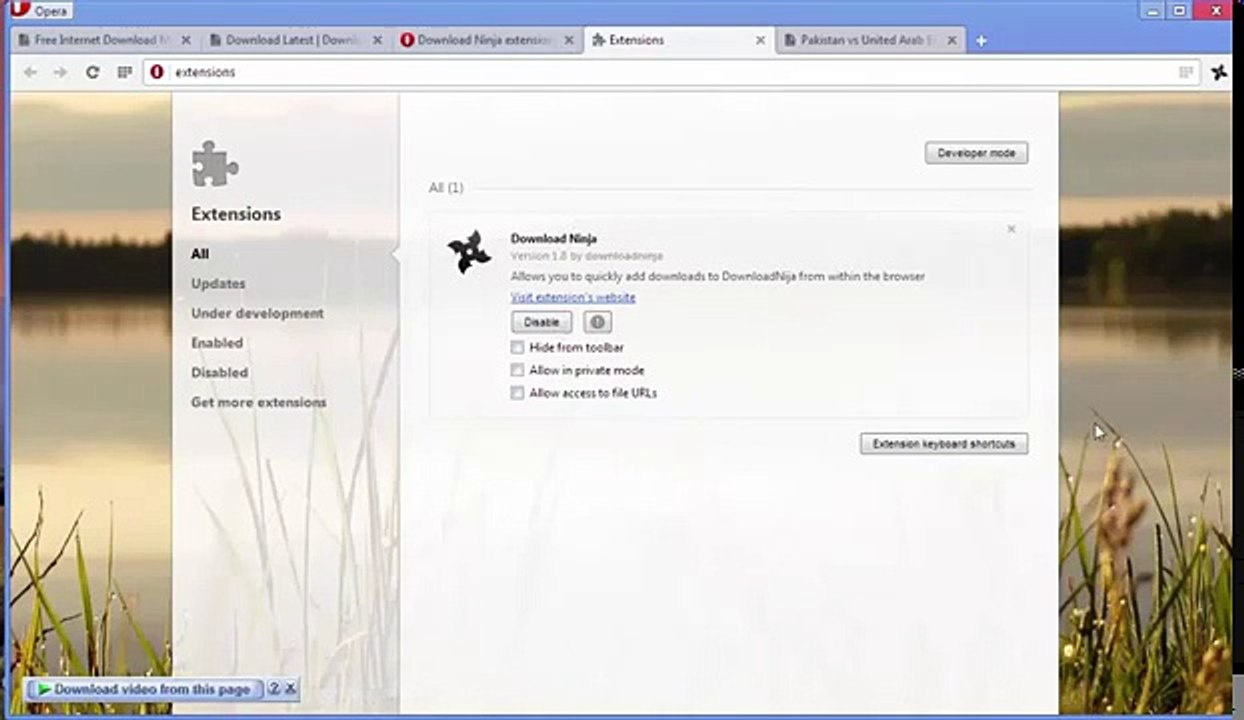Select All in Extensions sidebar
The height and width of the screenshot is (720, 1244).
point(200,254)
